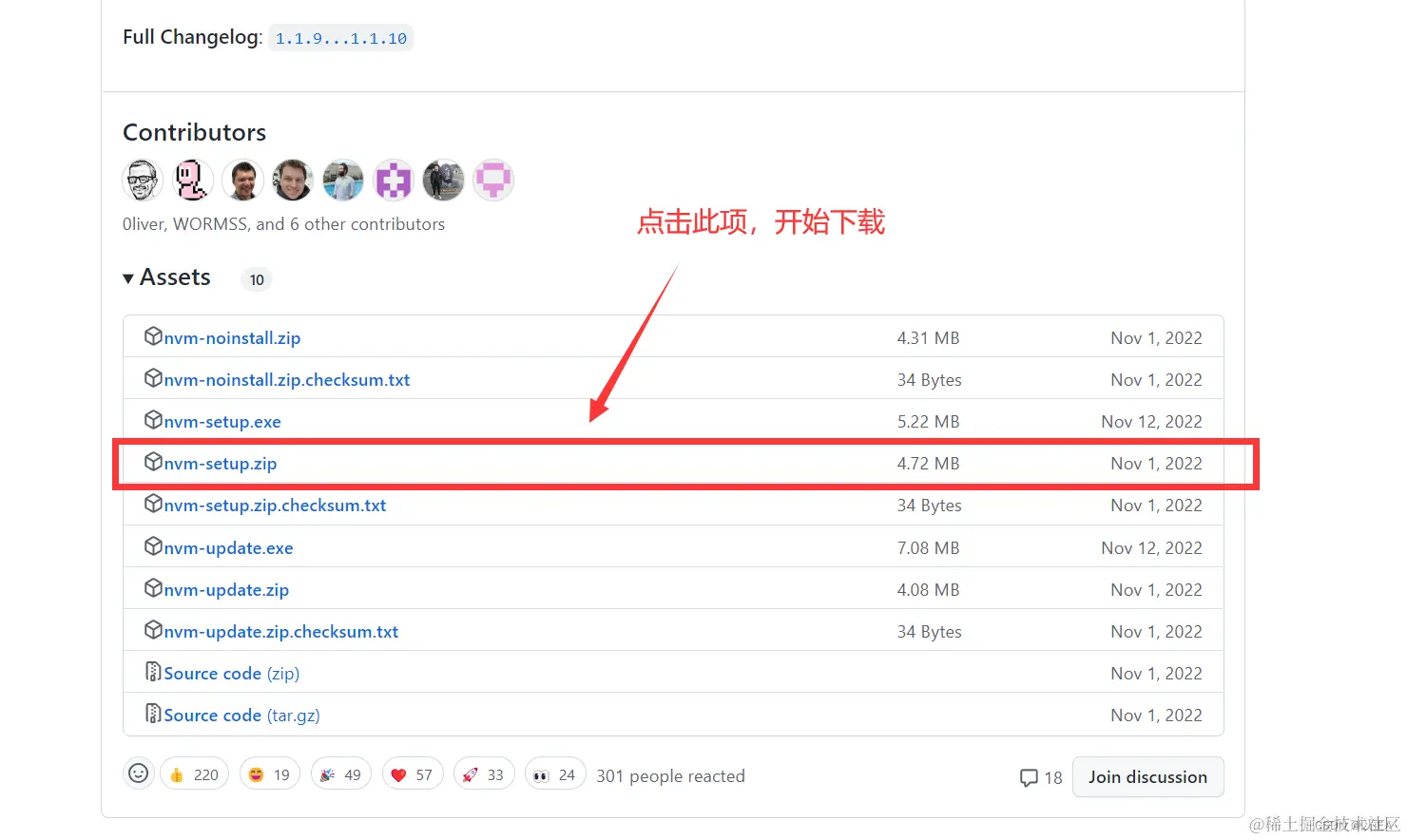This screenshot has height=840, width=1407.
Task: Collapse the Assets section triangle
Action: tap(128, 278)
